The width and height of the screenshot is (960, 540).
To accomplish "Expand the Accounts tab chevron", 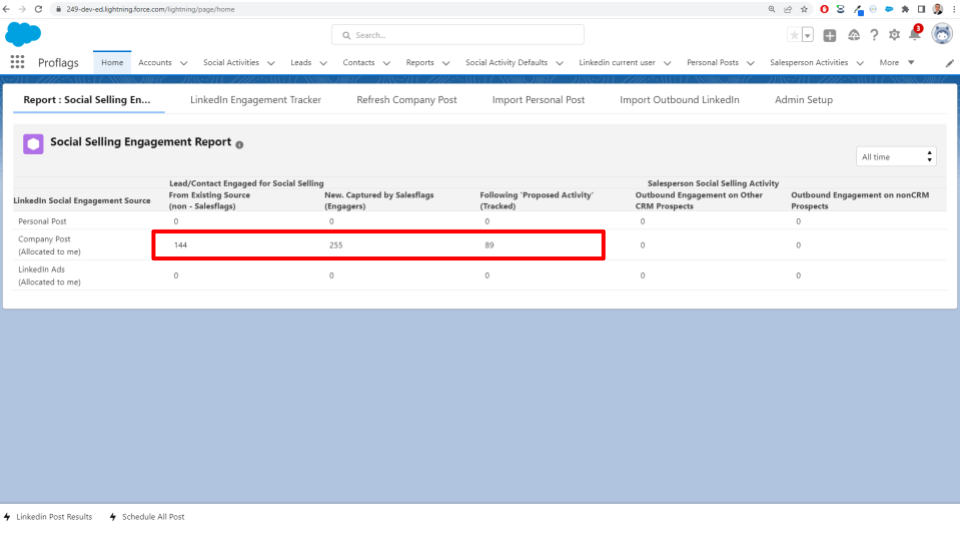I will tap(184, 63).
